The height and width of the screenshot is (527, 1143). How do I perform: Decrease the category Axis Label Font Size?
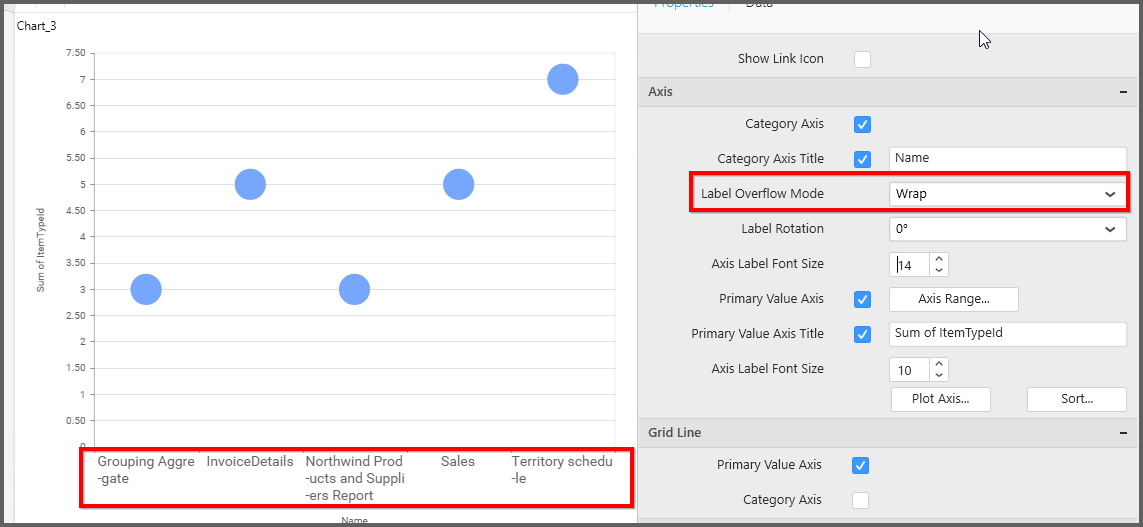pos(938,270)
